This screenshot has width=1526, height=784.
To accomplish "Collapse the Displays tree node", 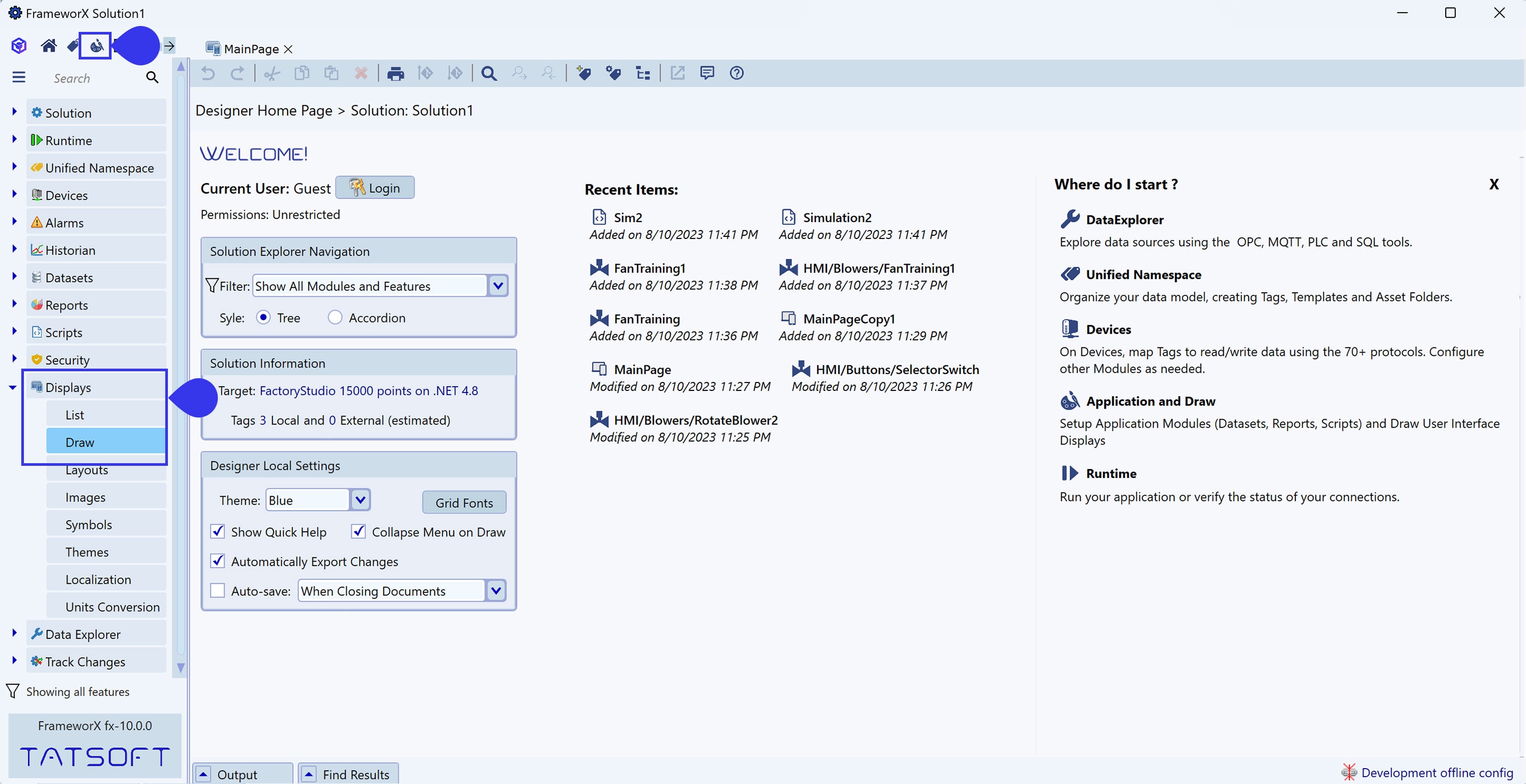I will click(12, 387).
